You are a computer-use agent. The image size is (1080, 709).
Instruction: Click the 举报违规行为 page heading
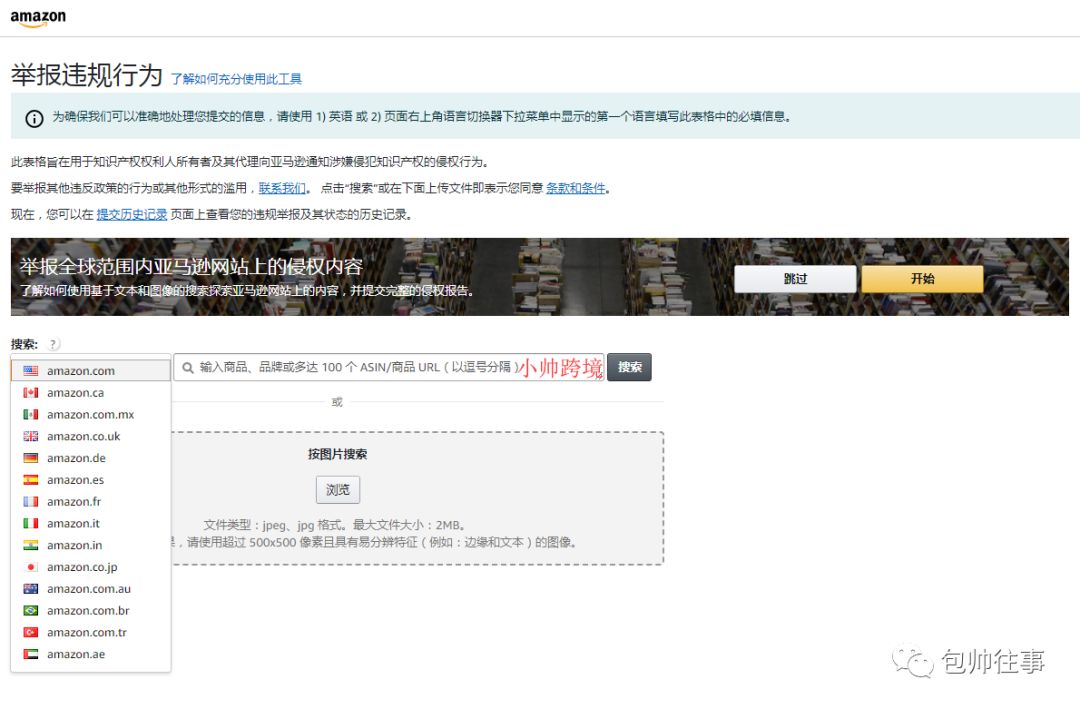click(x=87, y=74)
